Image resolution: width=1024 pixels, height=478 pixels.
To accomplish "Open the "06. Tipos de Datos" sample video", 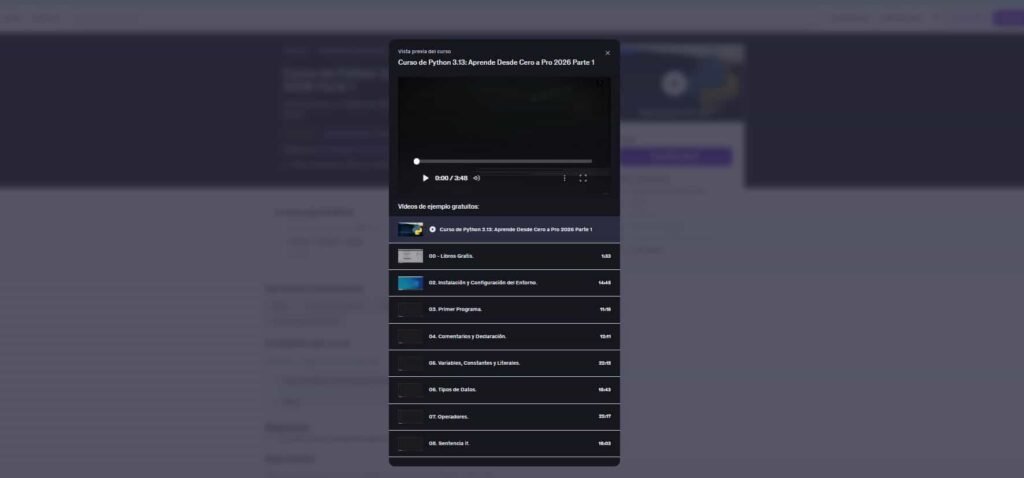I will (x=457, y=390).
